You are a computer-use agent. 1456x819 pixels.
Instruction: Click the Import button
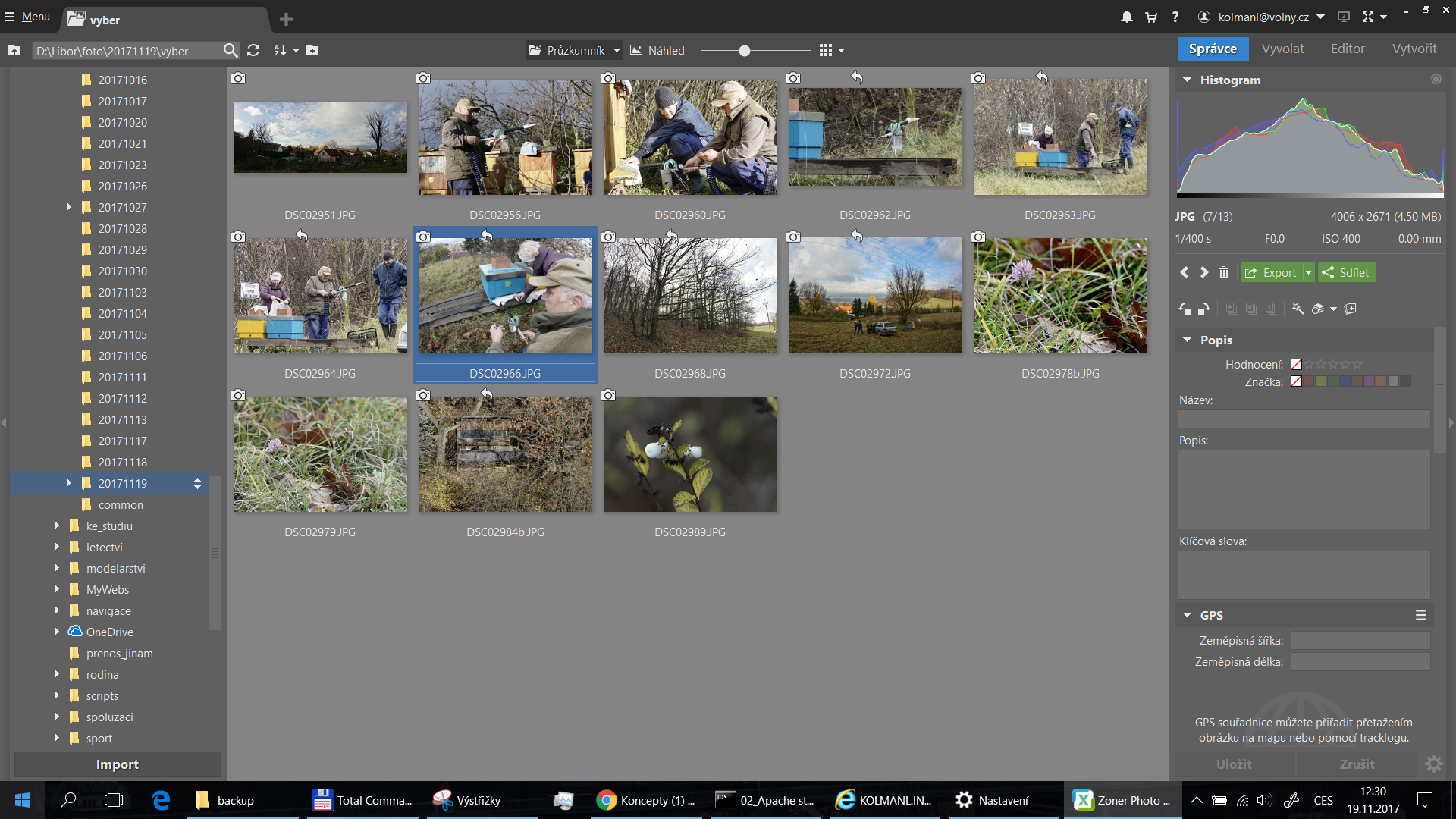[118, 764]
